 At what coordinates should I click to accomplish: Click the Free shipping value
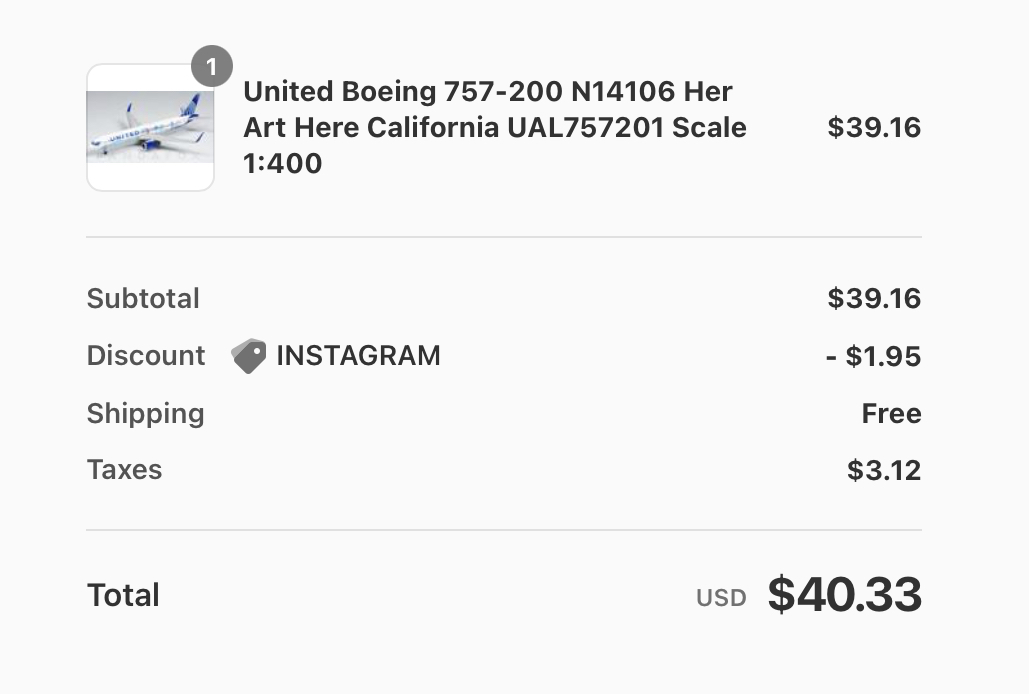[x=891, y=414]
